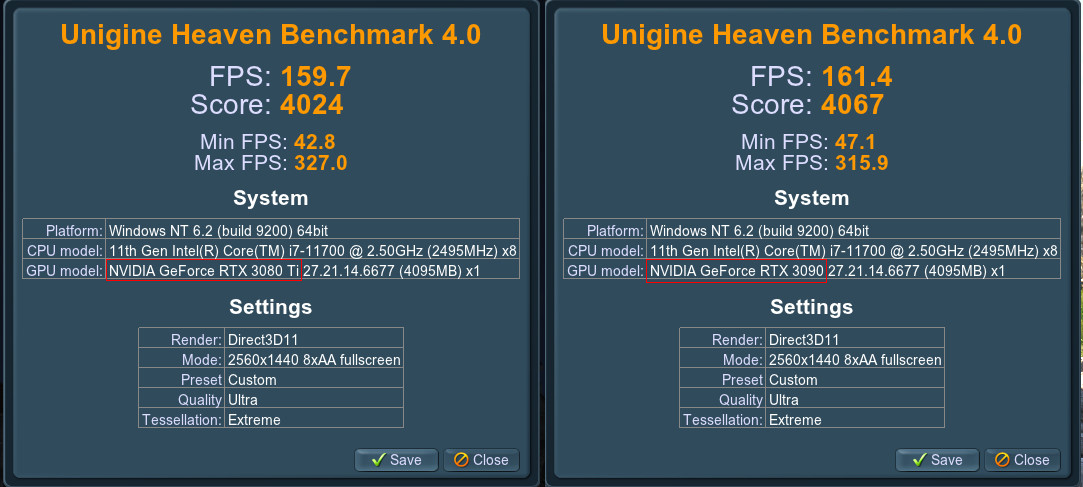Select NVIDIA GeForce RTX 3090 text
The height and width of the screenshot is (487, 1083).
pos(737,271)
